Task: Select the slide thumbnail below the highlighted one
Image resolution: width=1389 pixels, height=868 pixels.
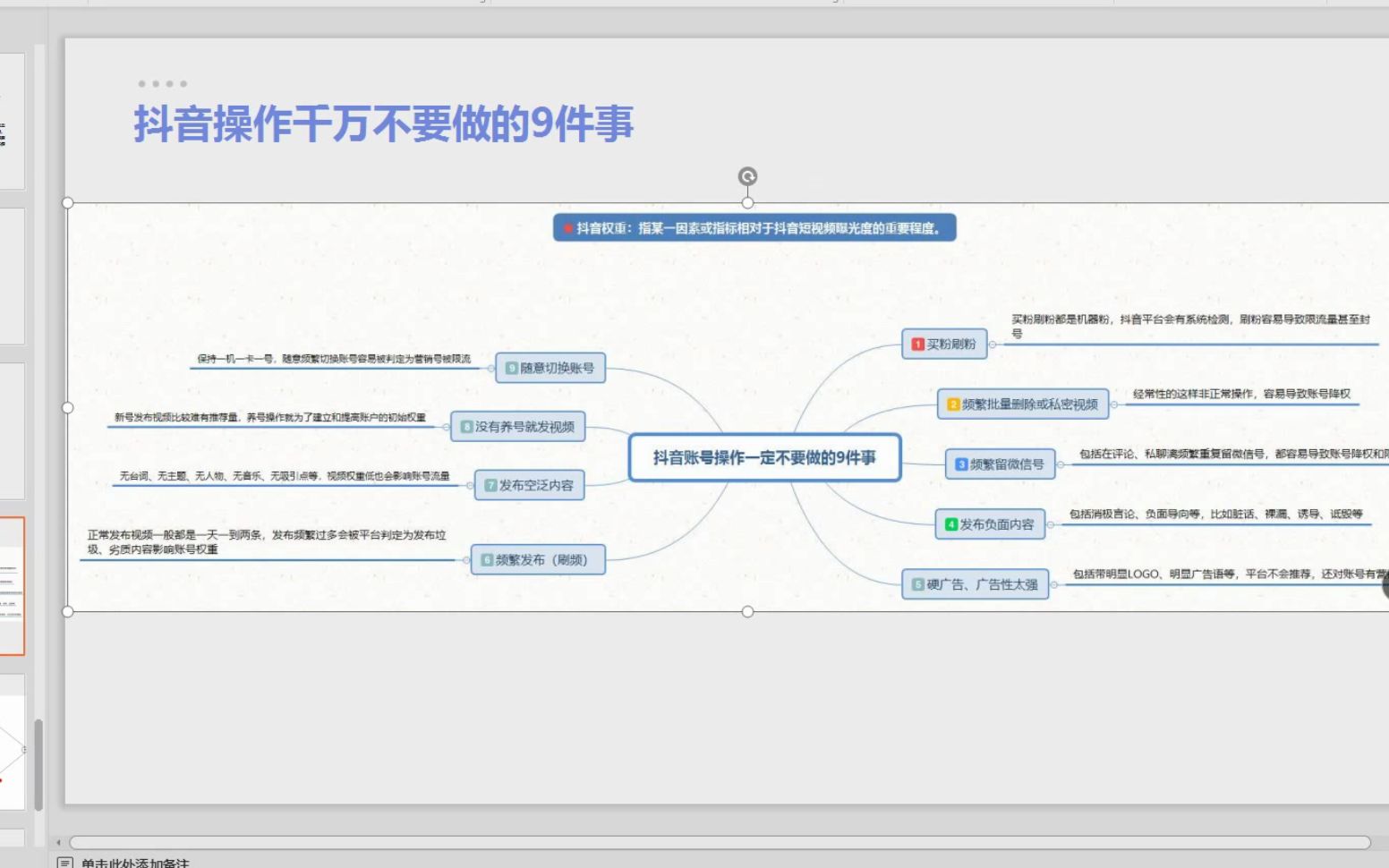Action: coord(12,741)
